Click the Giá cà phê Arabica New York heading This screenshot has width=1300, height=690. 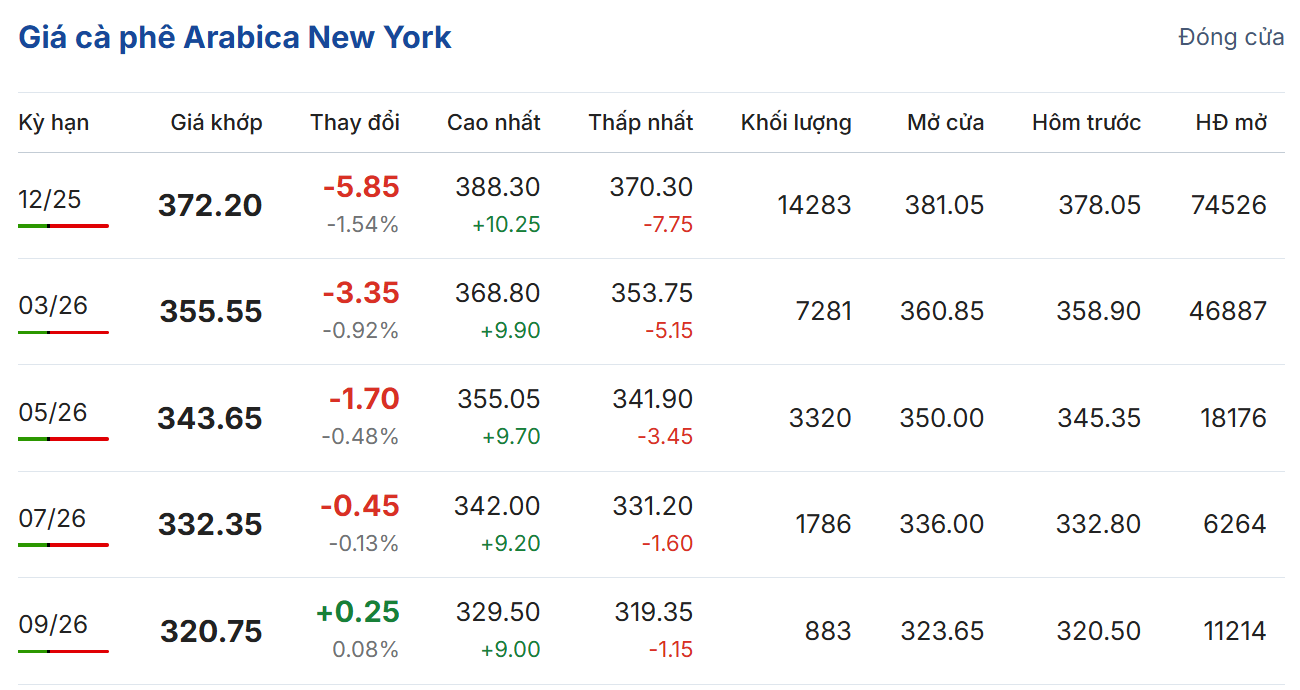tap(235, 38)
